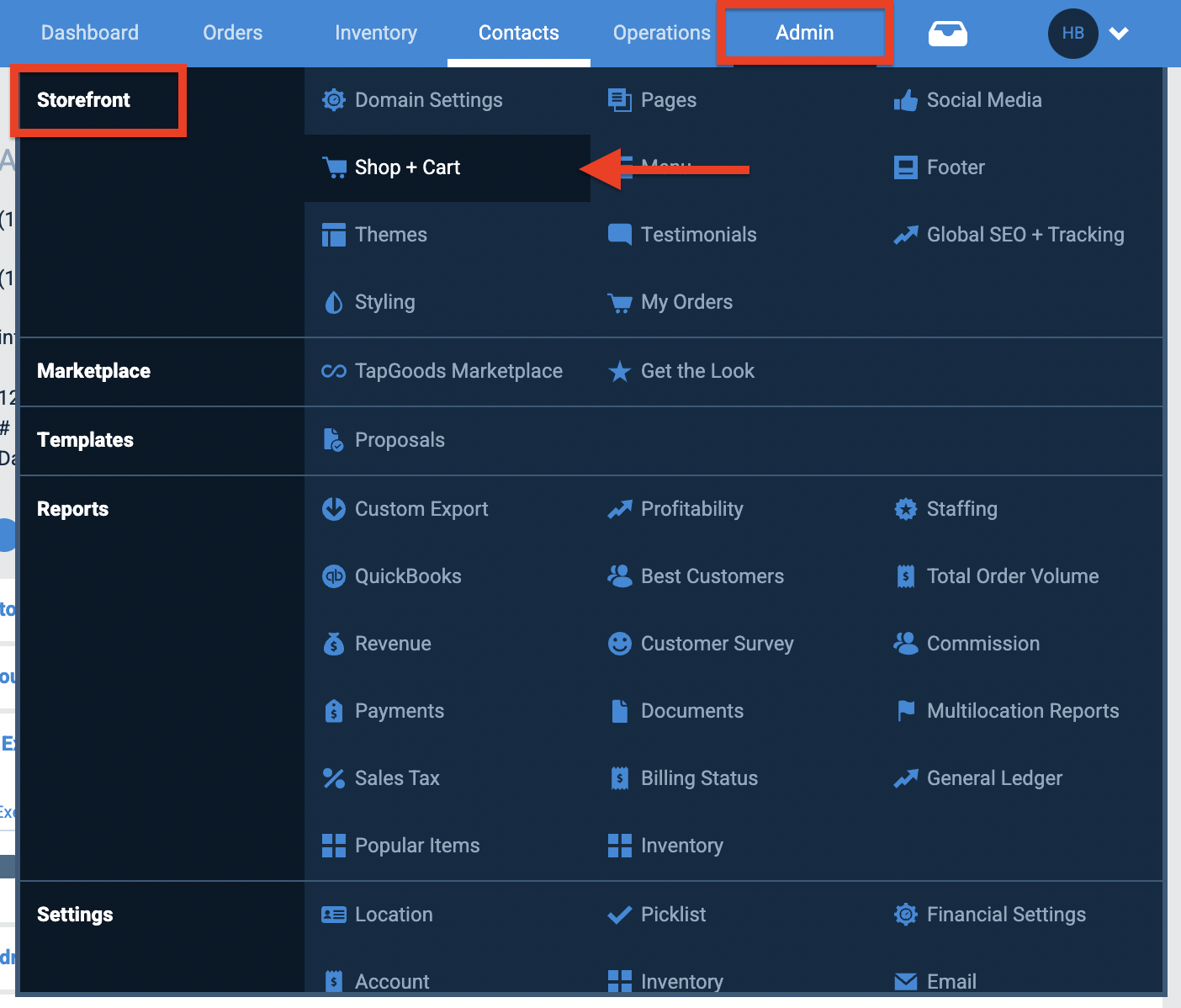Click the Footer icon

click(906, 167)
